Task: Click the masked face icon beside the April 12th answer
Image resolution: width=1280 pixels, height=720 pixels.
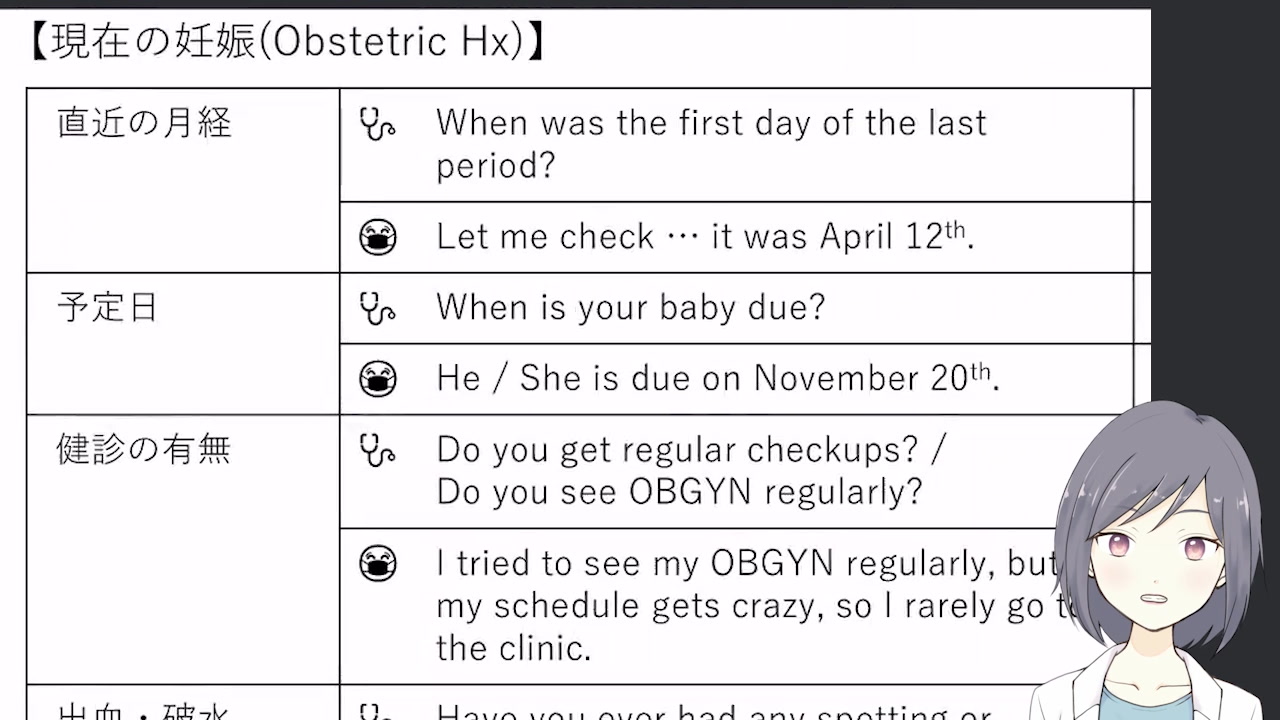Action: pyautogui.click(x=378, y=237)
